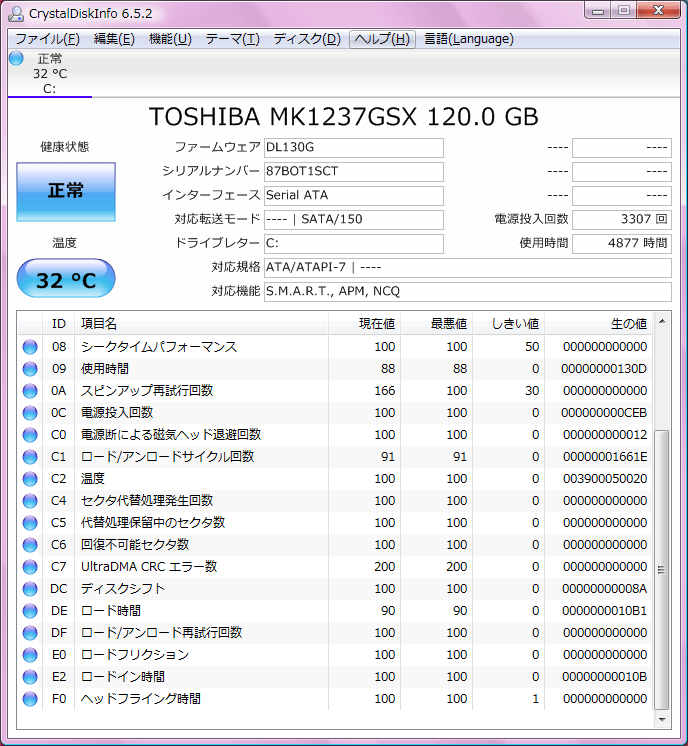Click the ID column header
Viewport: 688px width, 746px height.
coord(59,324)
